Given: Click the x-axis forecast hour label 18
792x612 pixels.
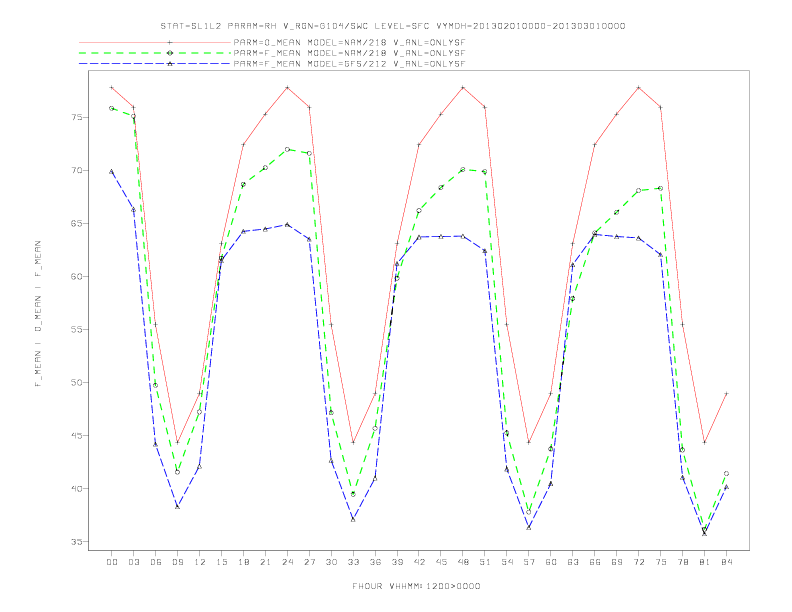Looking at the screenshot, I should point(243,562).
